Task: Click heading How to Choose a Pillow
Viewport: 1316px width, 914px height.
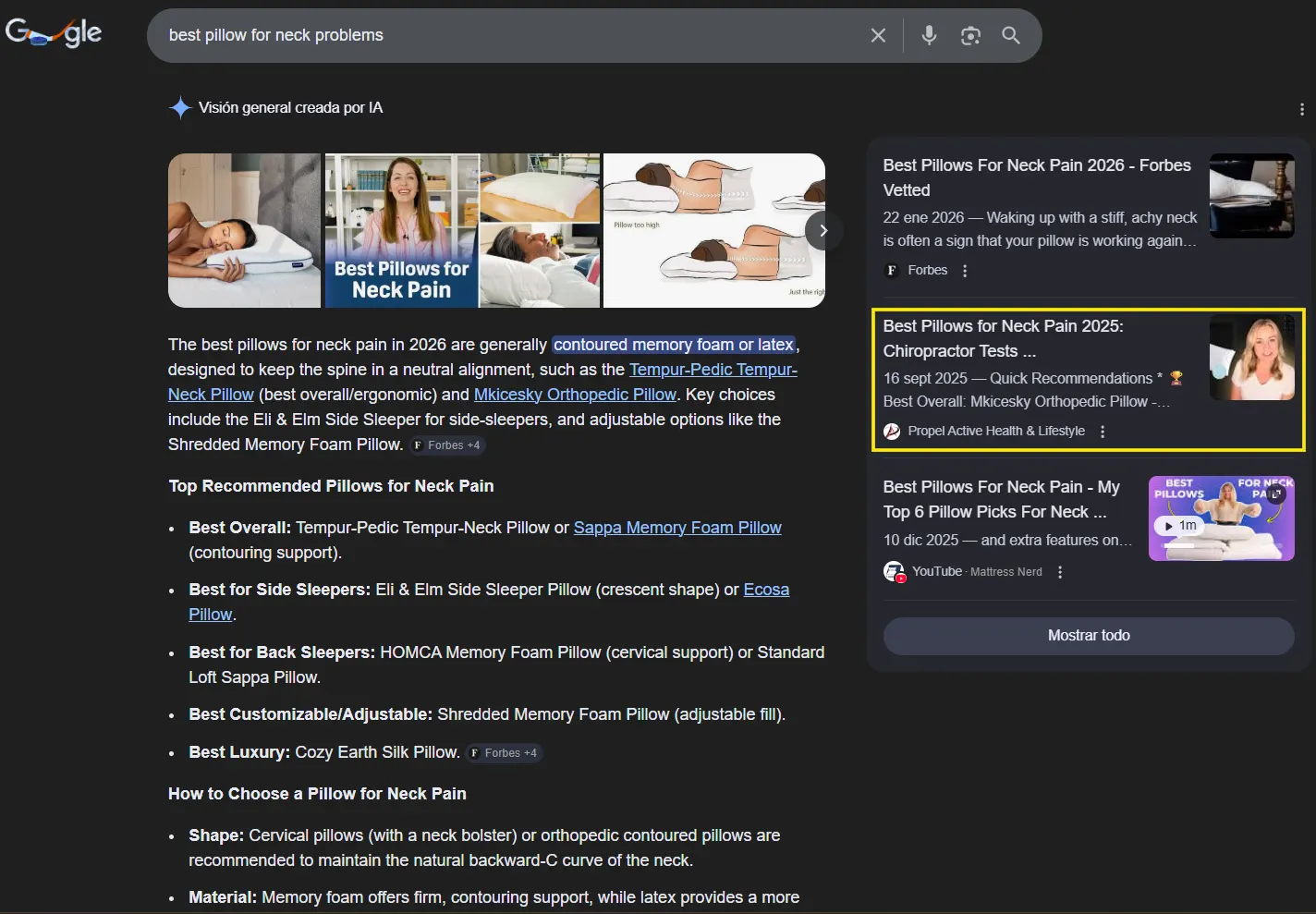Action: pyautogui.click(x=317, y=794)
